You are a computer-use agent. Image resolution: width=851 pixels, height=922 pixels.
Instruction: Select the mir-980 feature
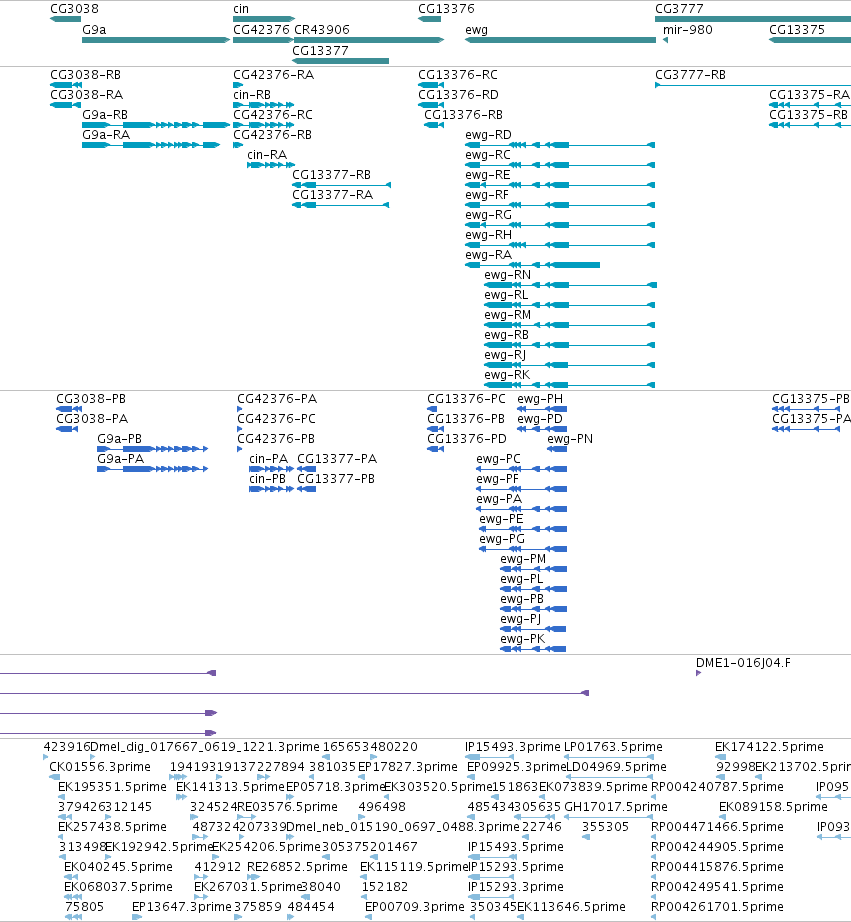pyautogui.click(x=665, y=40)
